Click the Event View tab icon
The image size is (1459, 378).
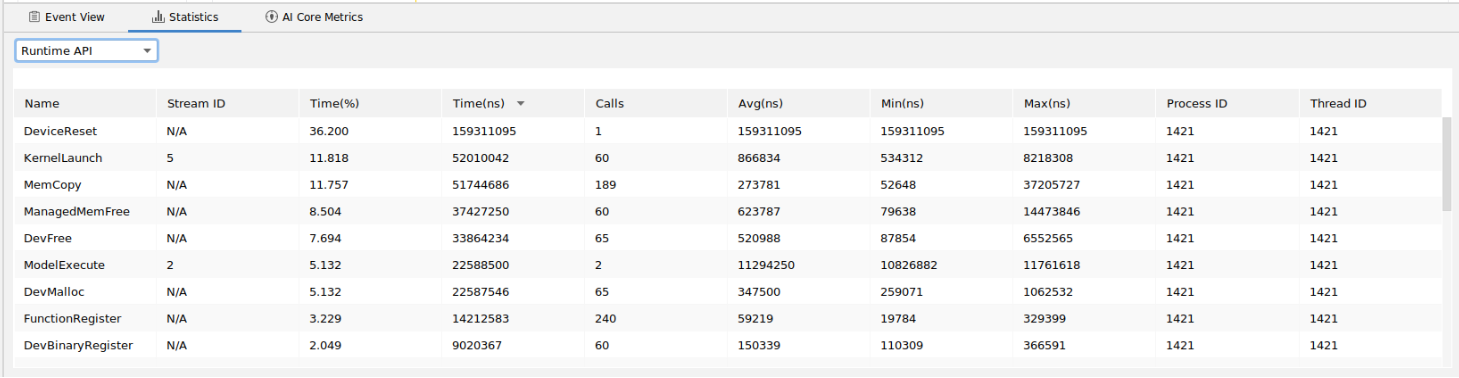click(x=34, y=17)
